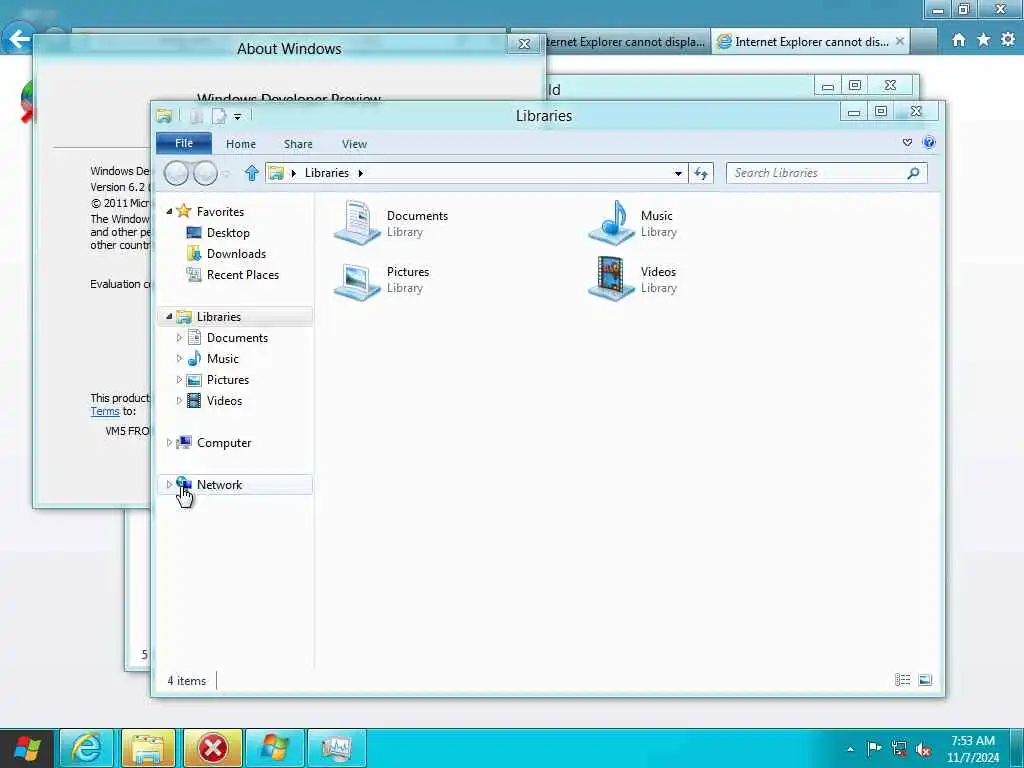Viewport: 1024px width, 768px height.
Task: Click the Help question mark icon
Action: pos(929,142)
